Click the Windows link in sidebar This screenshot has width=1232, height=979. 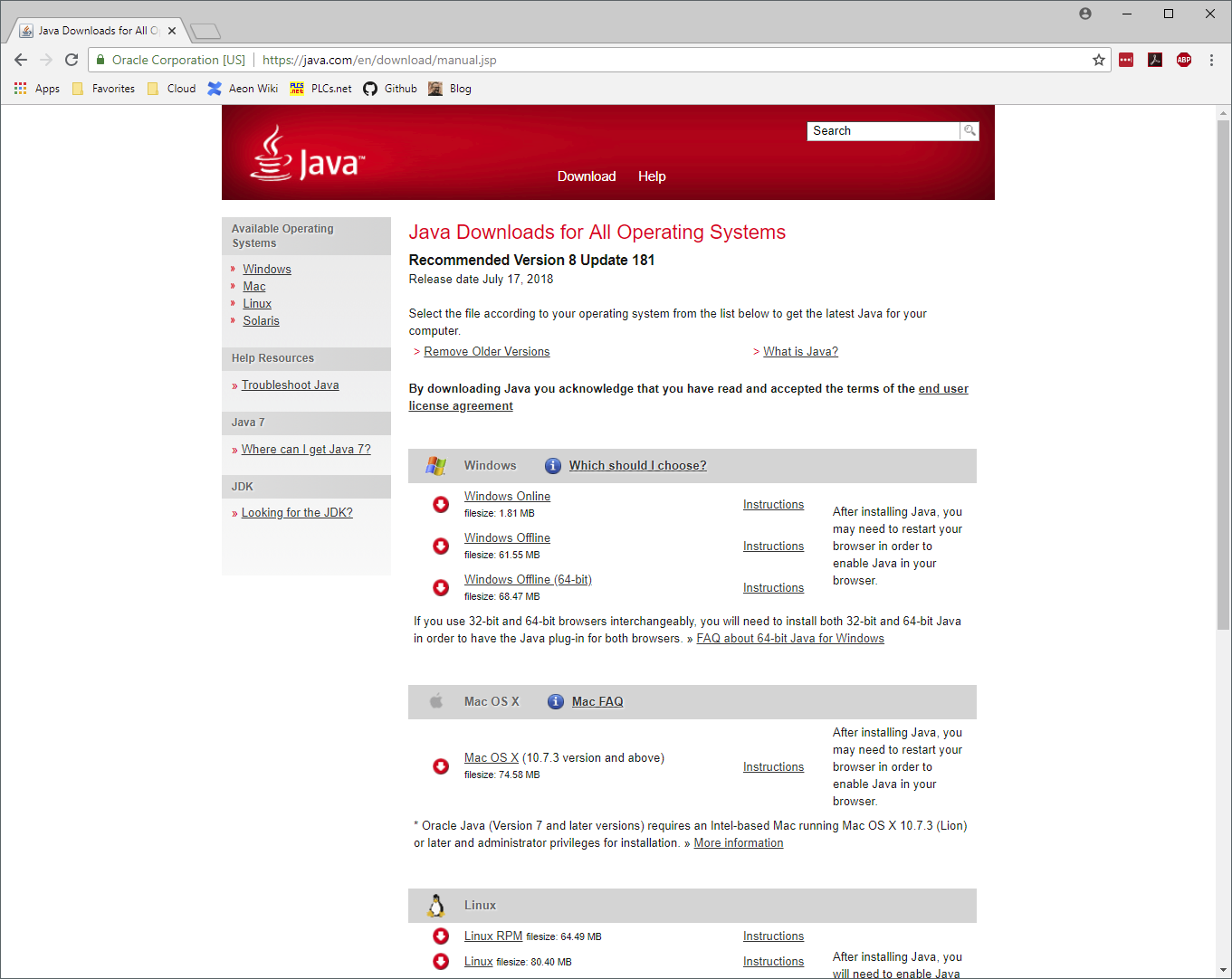[x=267, y=270]
